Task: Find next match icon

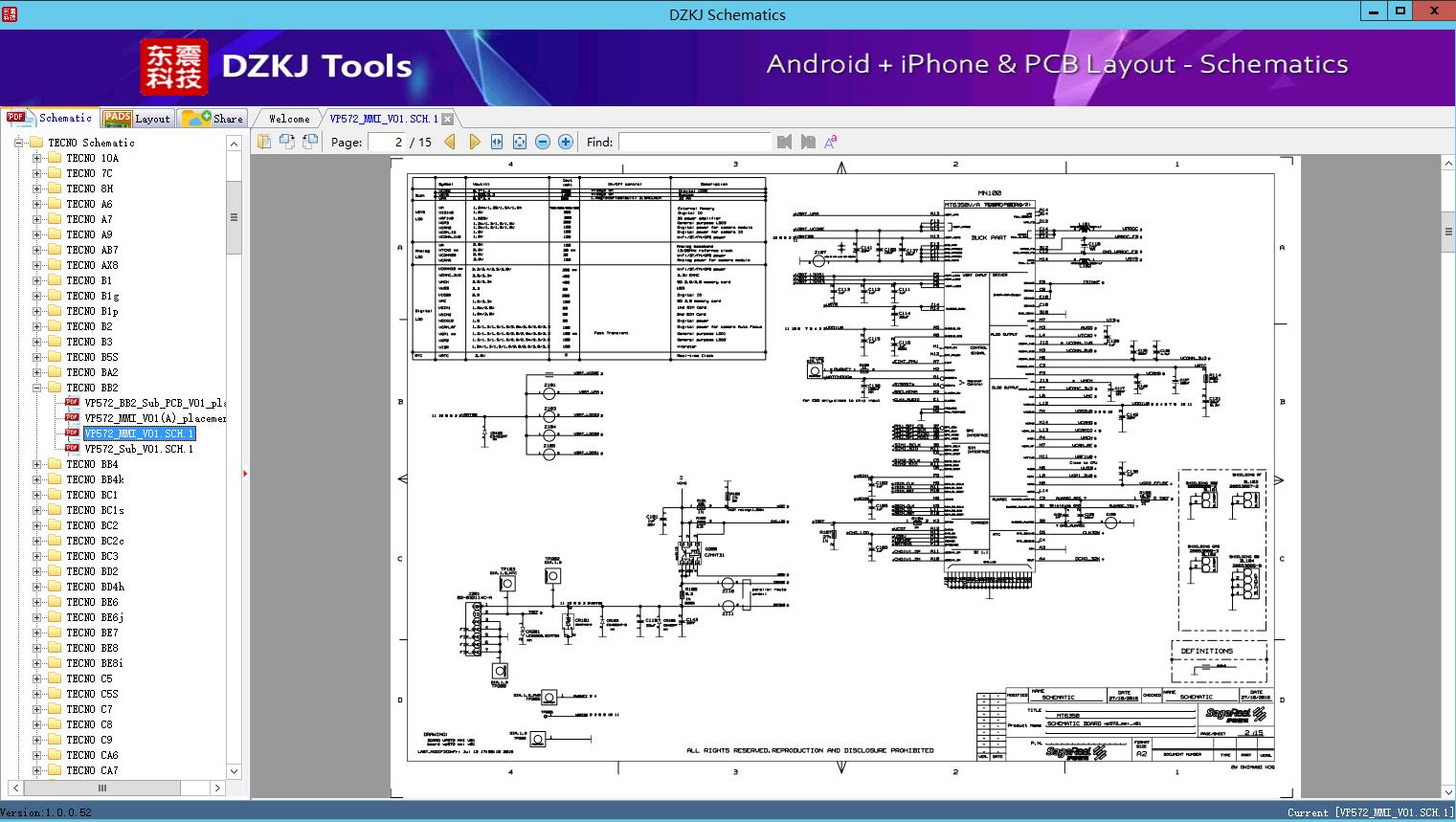Action: click(808, 142)
